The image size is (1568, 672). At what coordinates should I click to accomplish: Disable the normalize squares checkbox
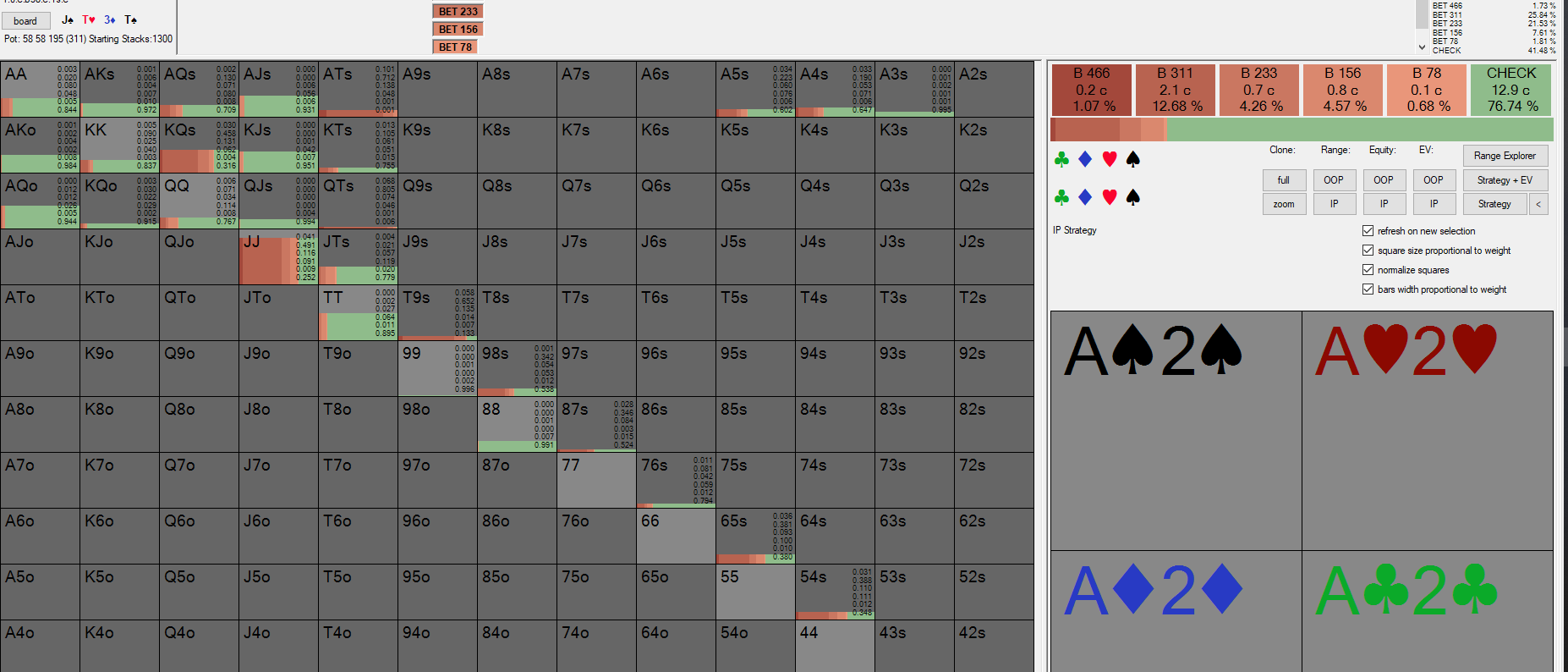[1368, 270]
